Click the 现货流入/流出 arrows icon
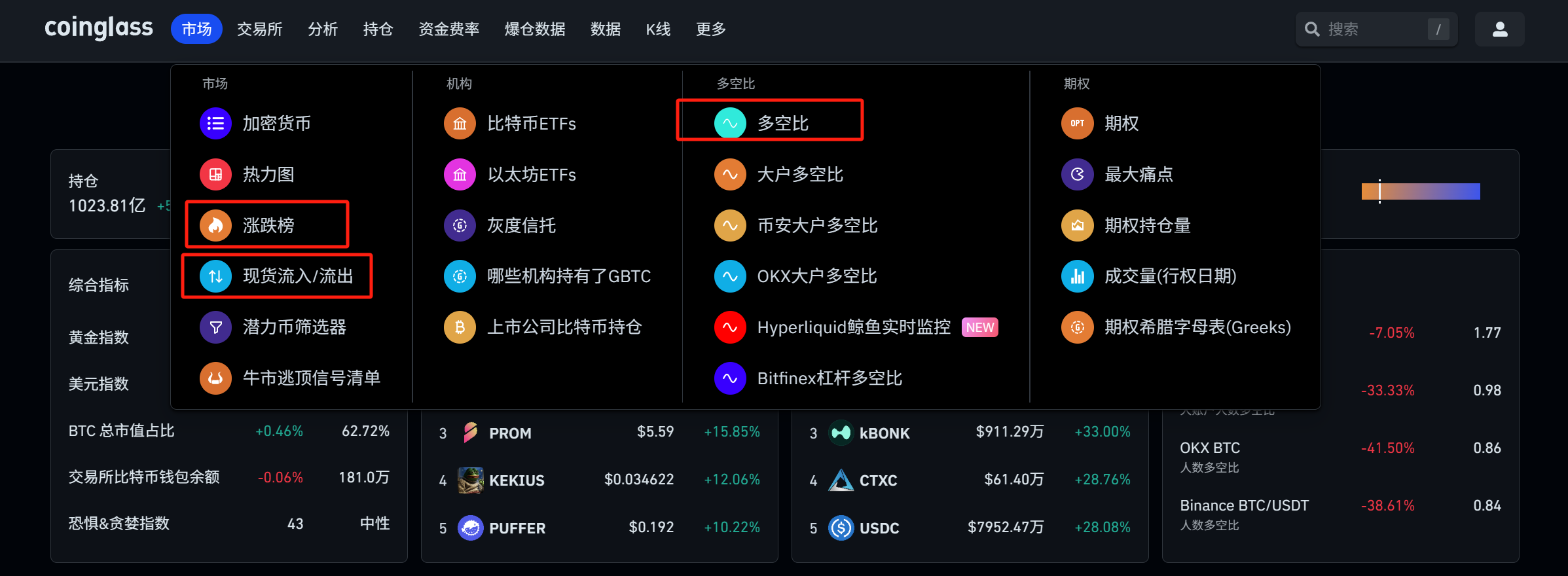This screenshot has height=576, width=1568. click(215, 276)
